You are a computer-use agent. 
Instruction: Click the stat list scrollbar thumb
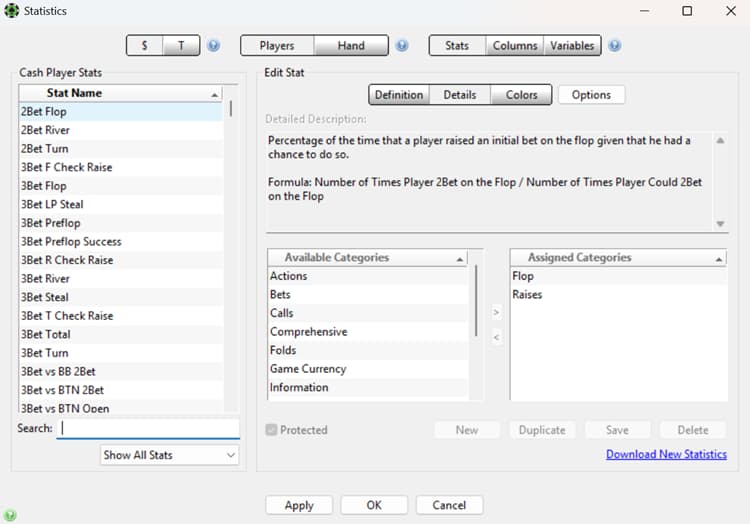(x=231, y=109)
